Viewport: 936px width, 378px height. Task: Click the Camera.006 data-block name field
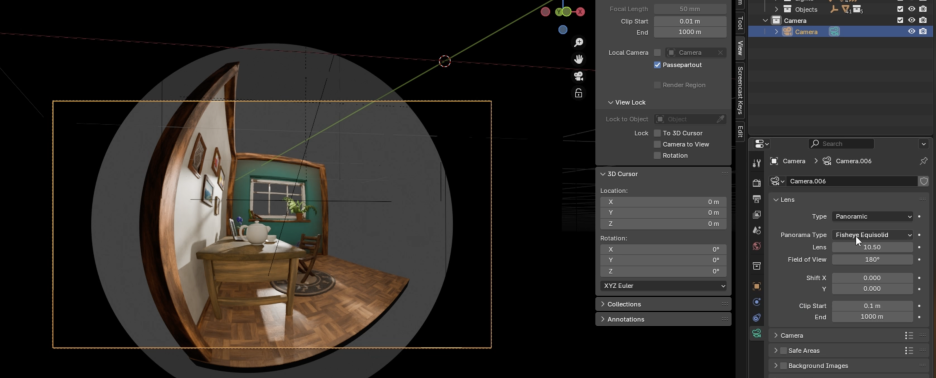[851, 181]
